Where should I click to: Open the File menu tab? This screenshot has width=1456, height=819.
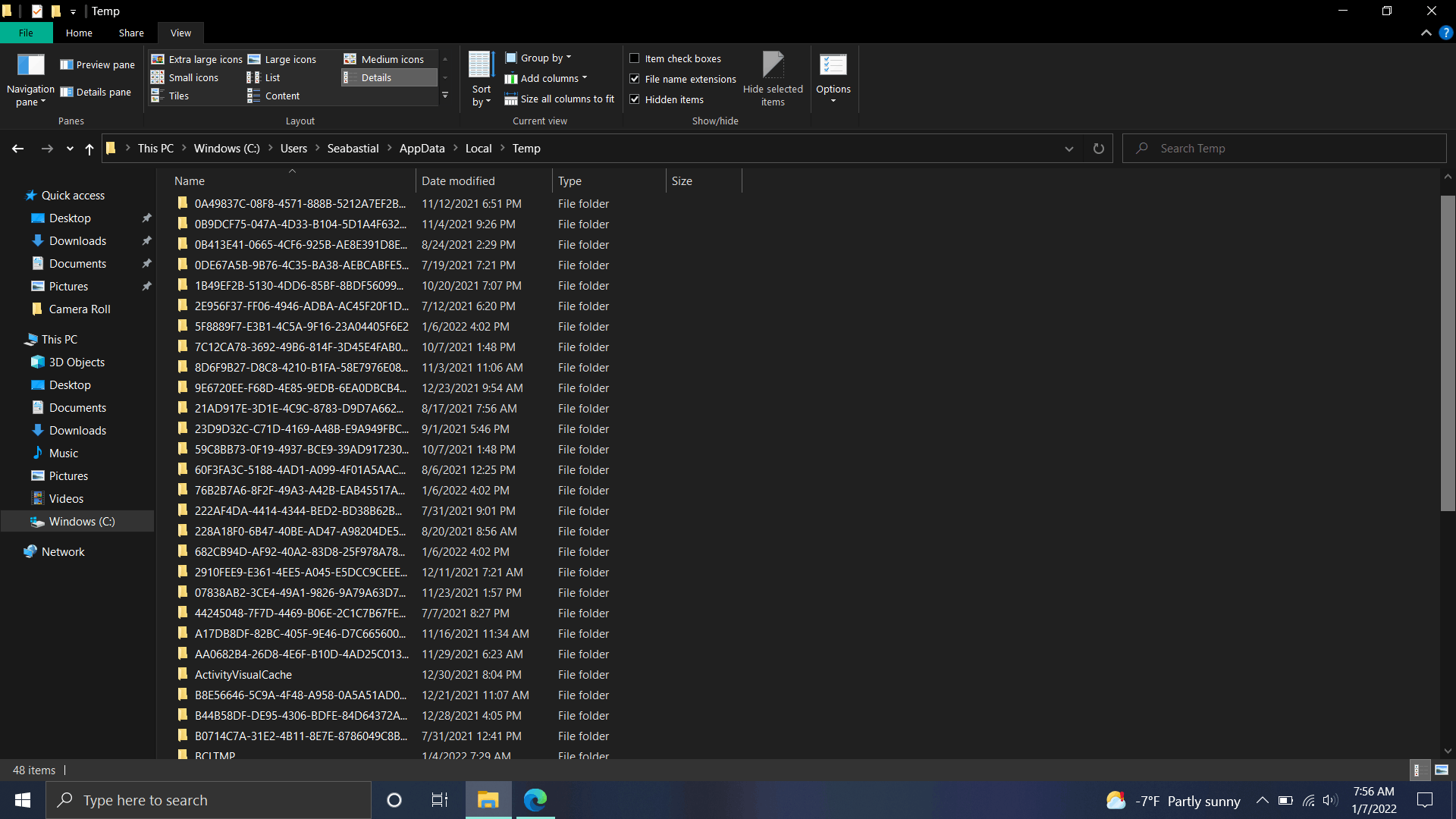click(26, 33)
